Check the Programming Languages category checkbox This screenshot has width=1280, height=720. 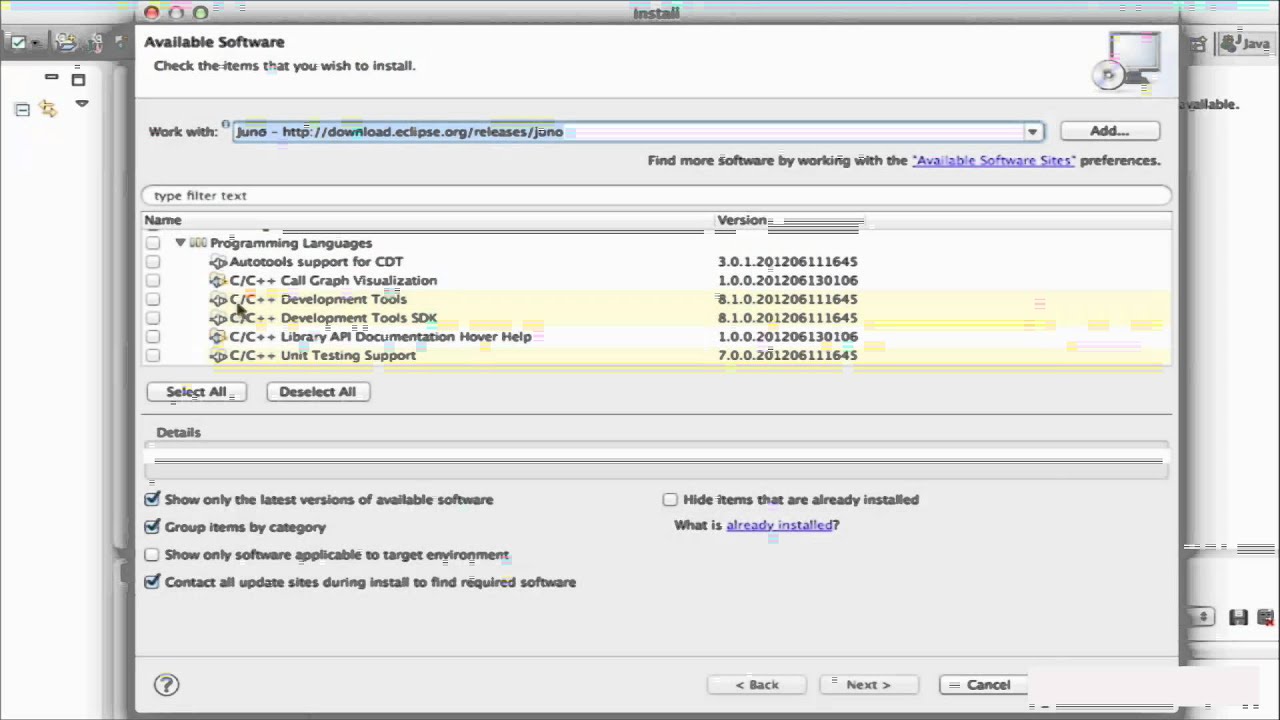point(152,243)
